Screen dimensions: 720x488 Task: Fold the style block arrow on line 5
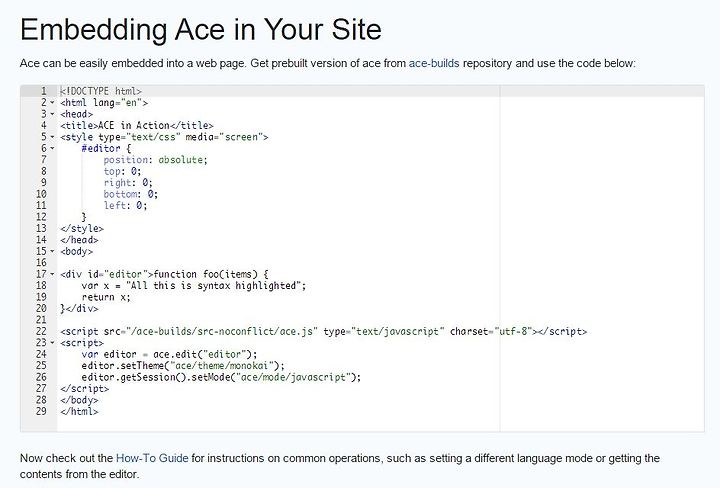pos(52,137)
